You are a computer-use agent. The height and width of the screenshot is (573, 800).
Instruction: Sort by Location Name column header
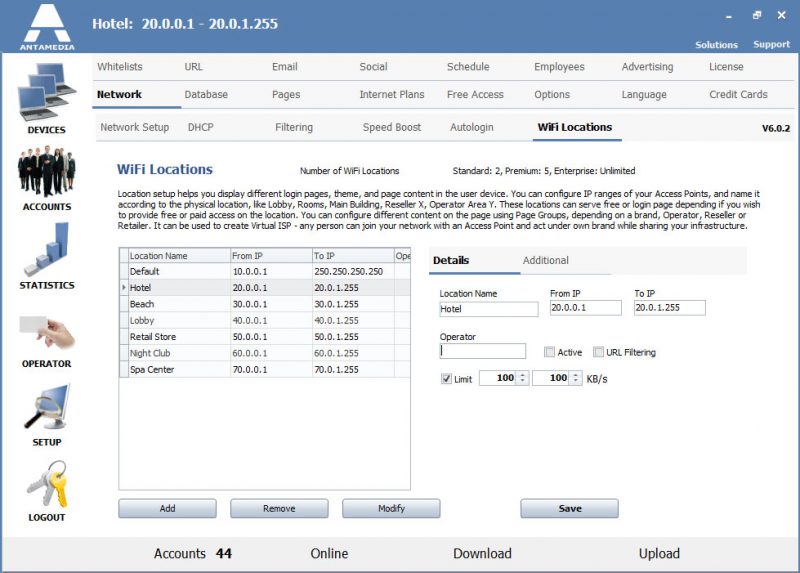click(x=179, y=256)
